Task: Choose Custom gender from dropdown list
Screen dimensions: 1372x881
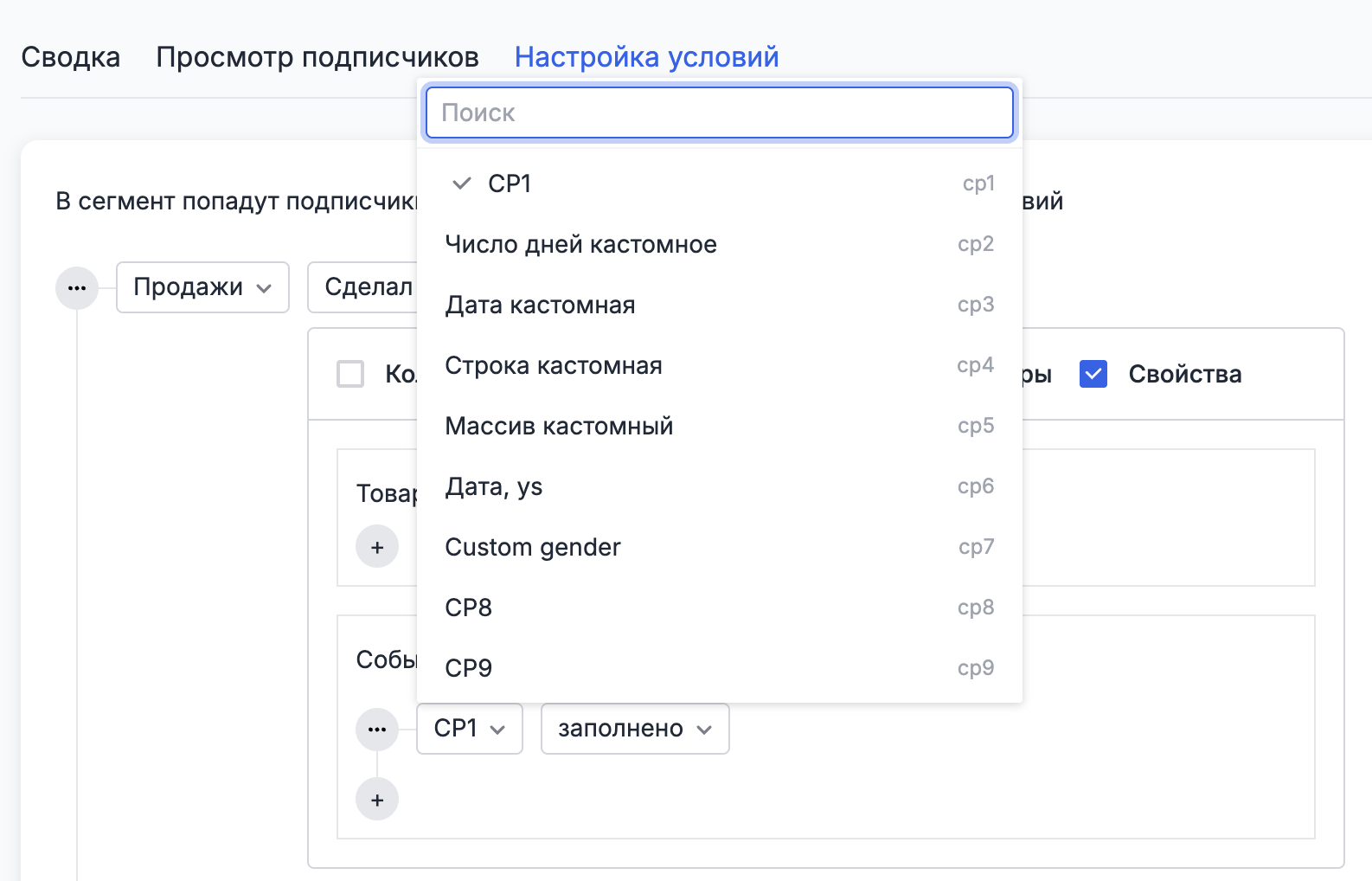Action: (719, 547)
